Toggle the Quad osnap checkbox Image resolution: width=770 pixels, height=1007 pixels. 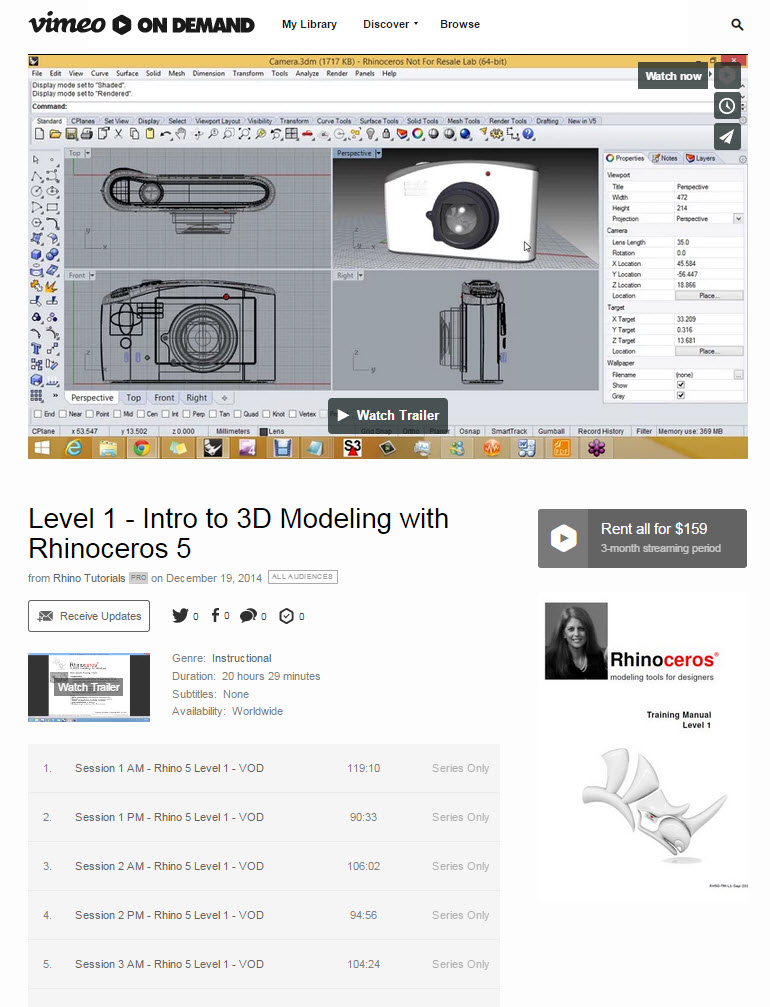[238, 414]
